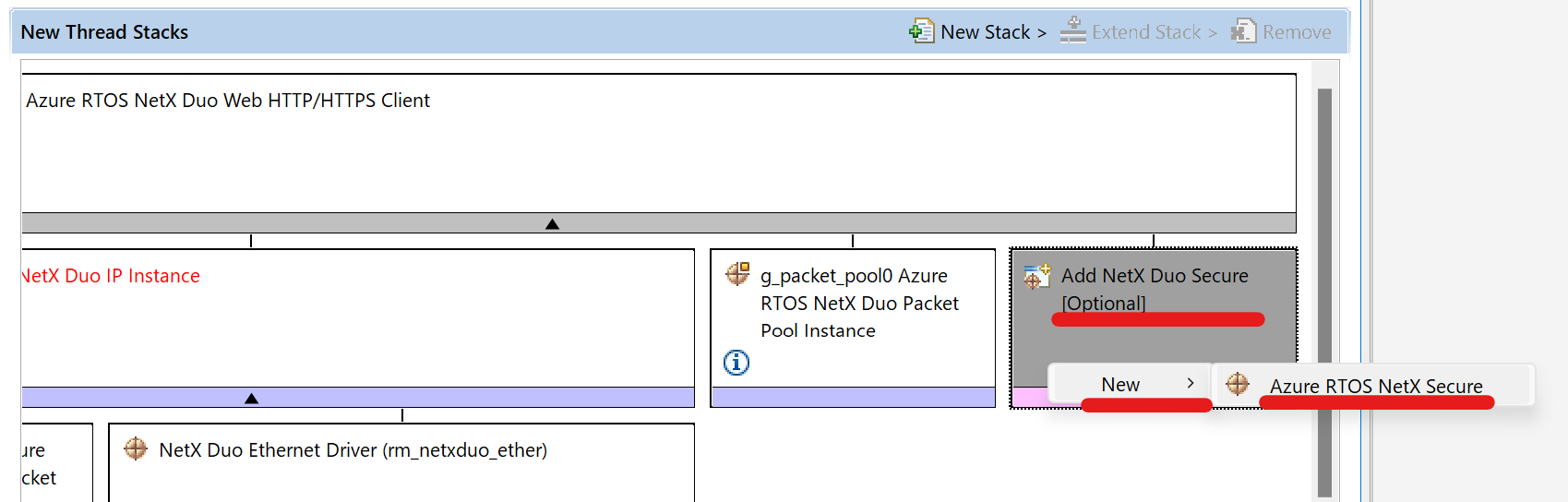
Task: Click the Add NetX Duo Secure icon
Action: (x=1037, y=275)
